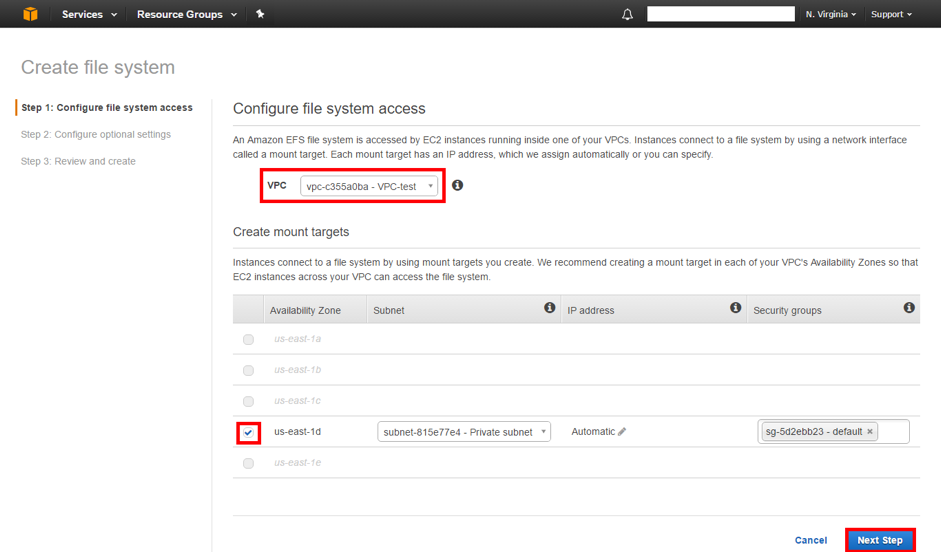
Task: Show info icon in IP address column header
Action: (735, 308)
